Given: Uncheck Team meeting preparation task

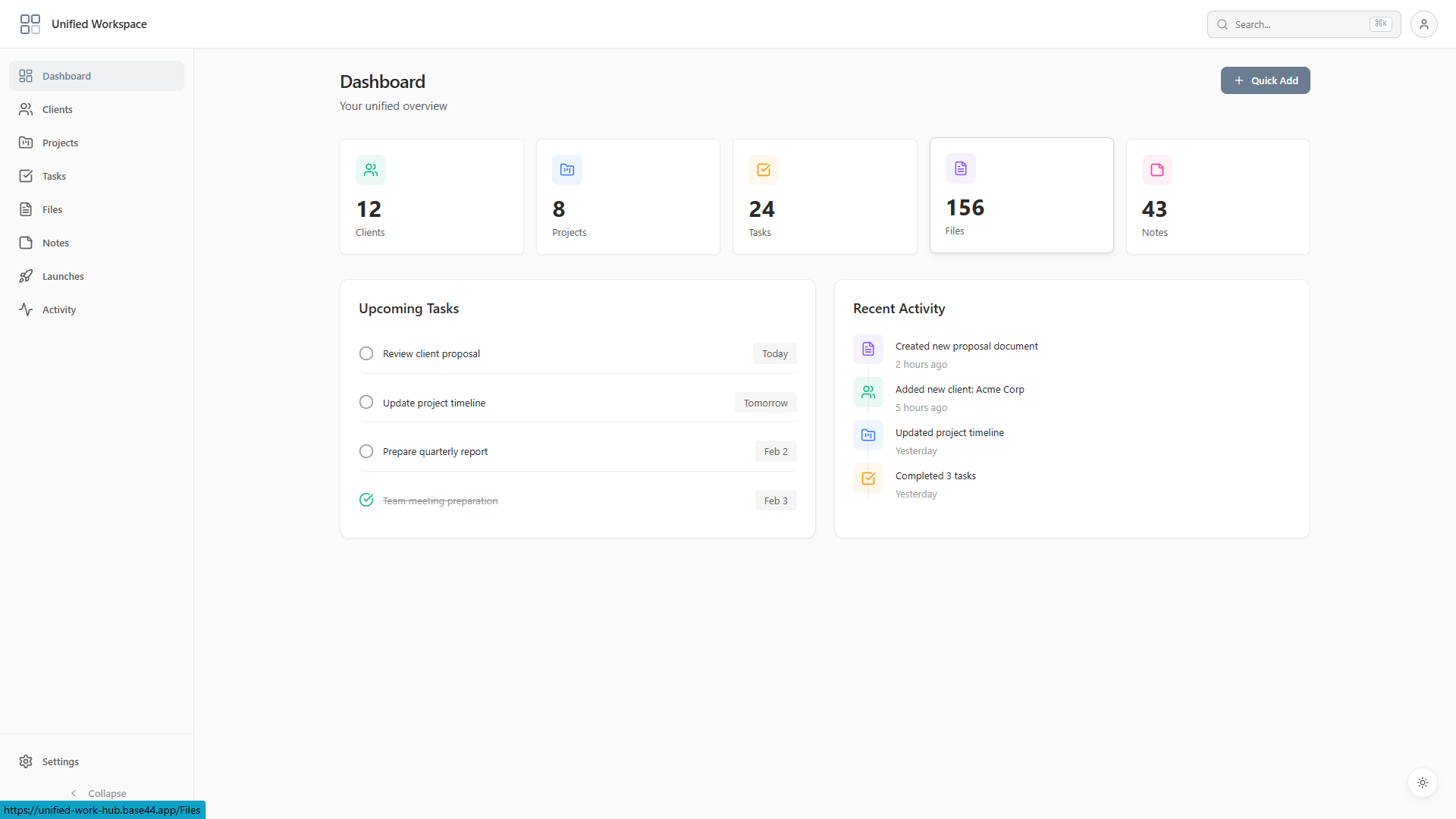Looking at the screenshot, I should [x=366, y=500].
